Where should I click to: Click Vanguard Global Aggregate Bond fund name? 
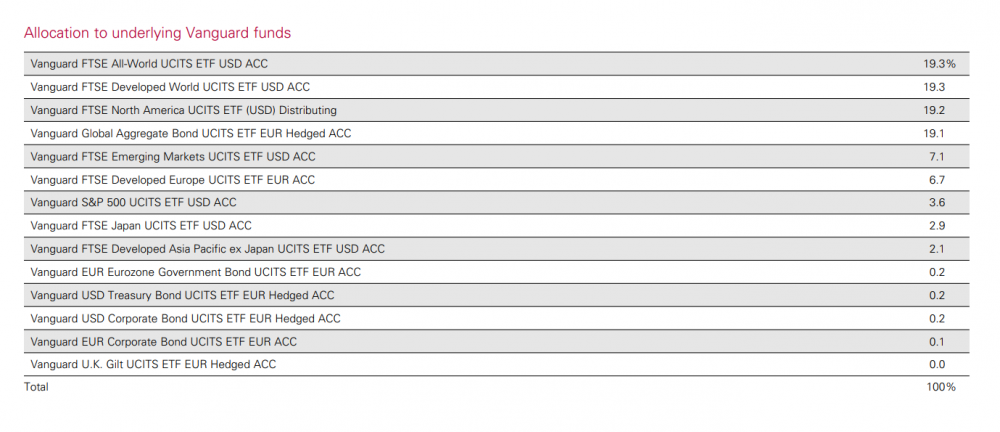(x=191, y=133)
